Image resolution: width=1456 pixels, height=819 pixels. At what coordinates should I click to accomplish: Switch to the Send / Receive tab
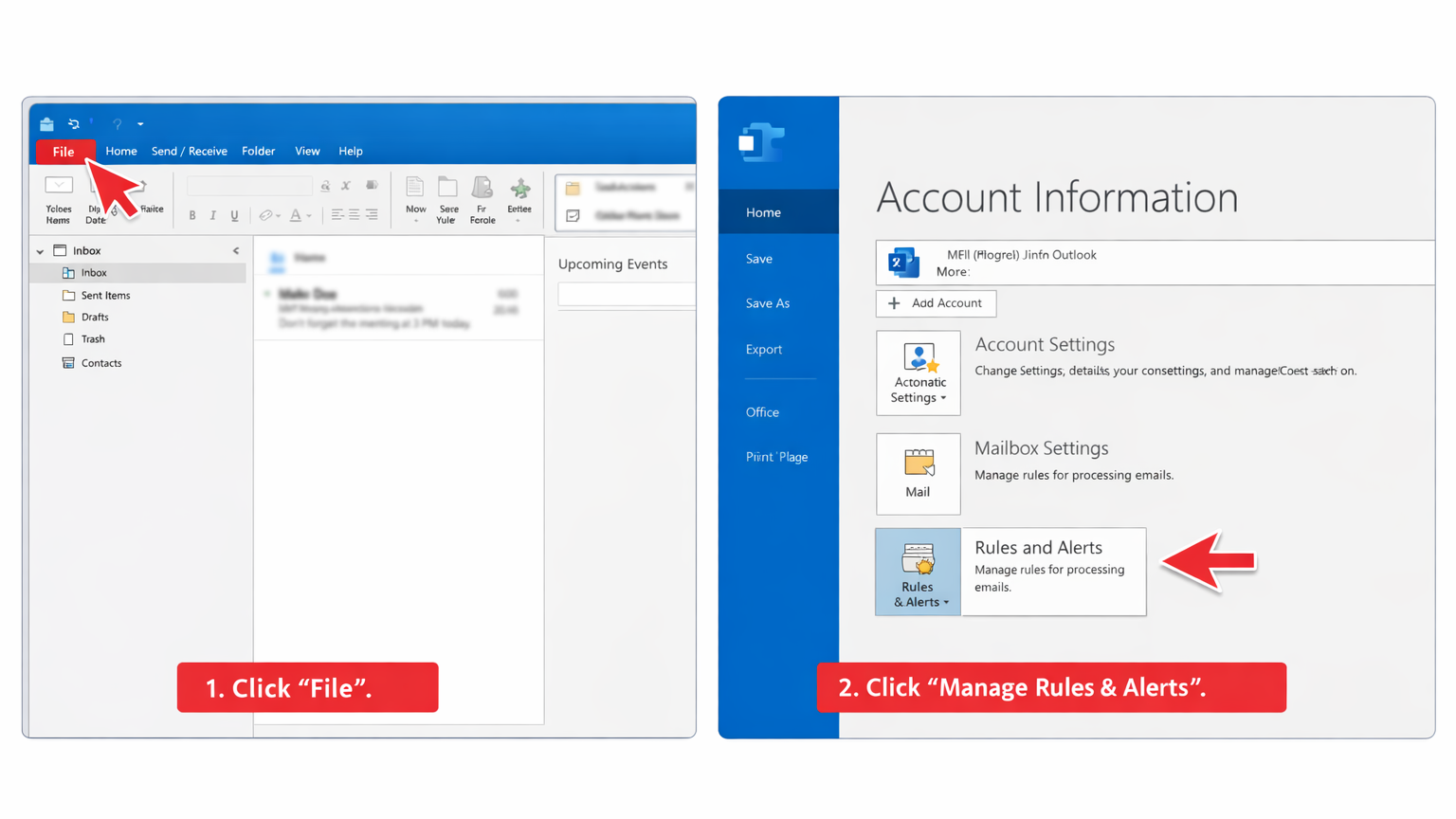point(189,152)
